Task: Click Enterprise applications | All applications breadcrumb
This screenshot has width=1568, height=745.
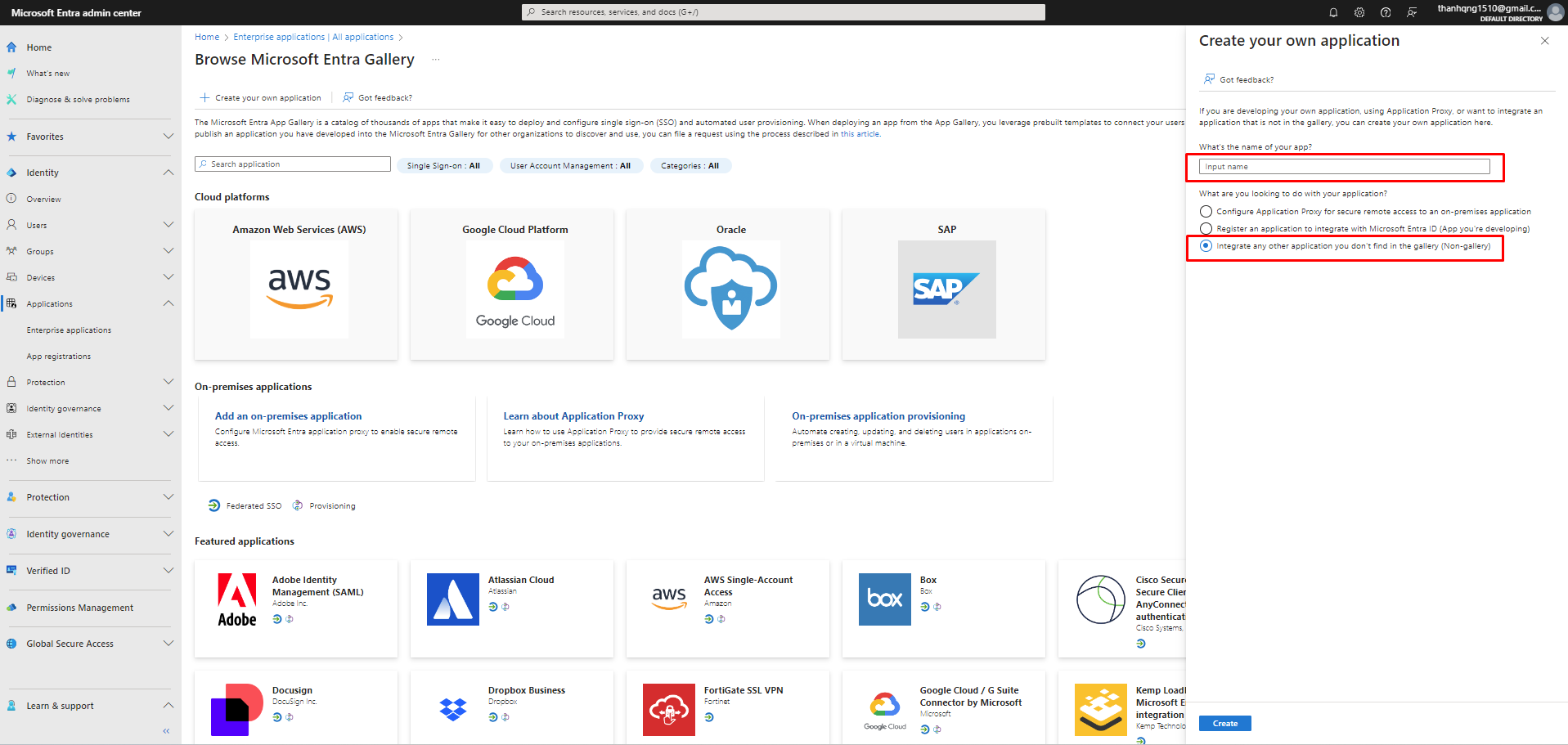Action: pos(313,37)
